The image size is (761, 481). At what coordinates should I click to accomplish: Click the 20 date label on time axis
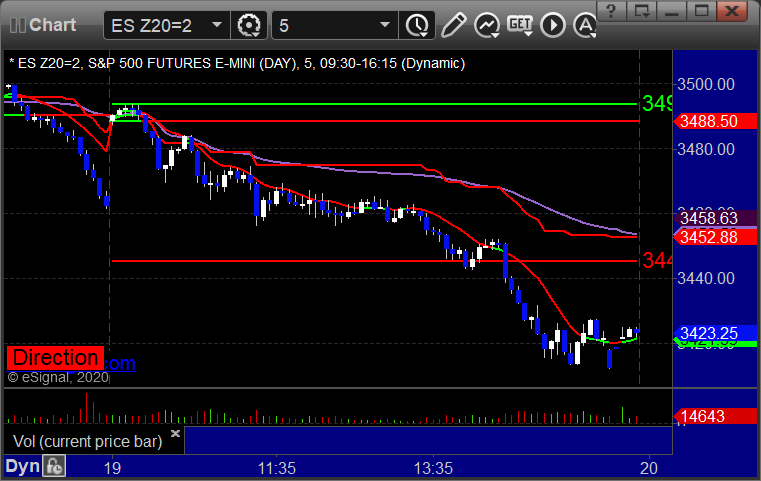648,468
